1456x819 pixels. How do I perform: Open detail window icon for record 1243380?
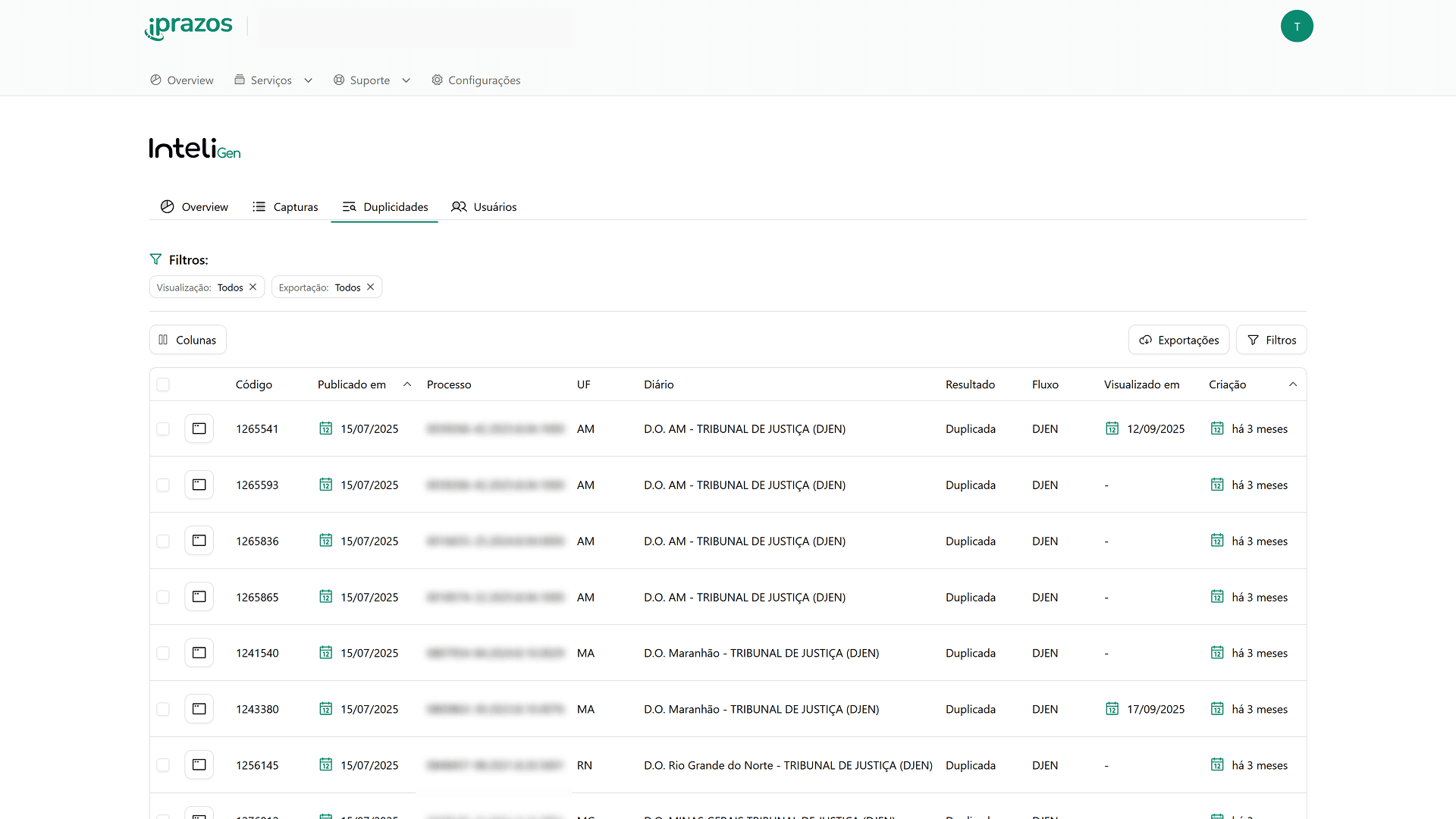199,709
